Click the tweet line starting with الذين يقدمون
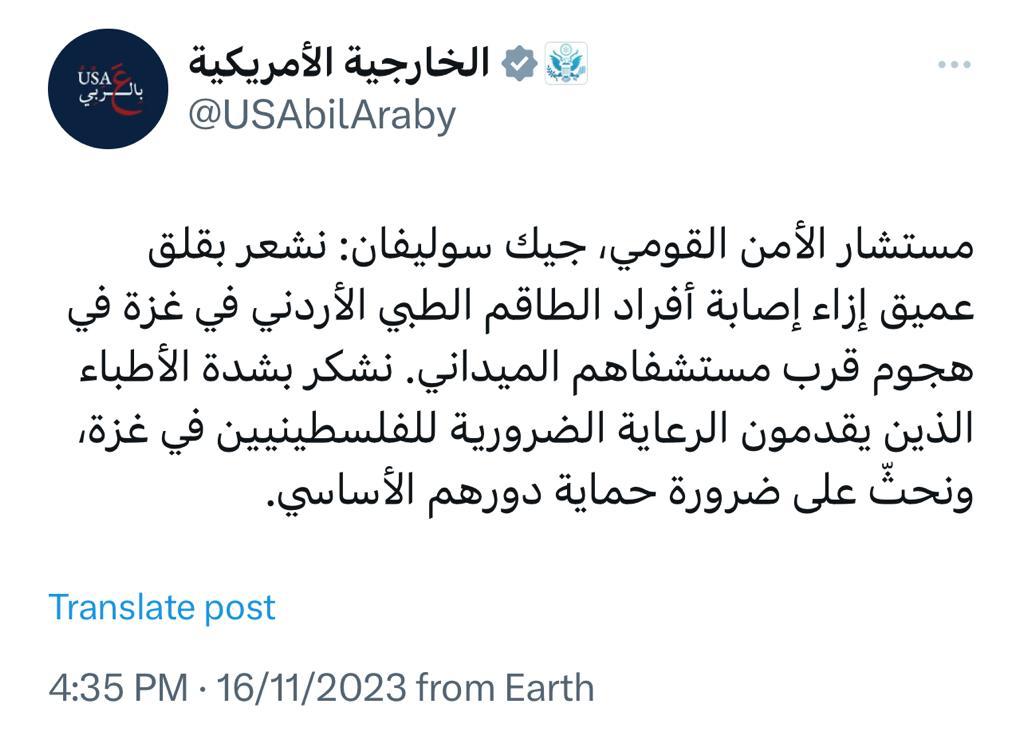Viewport: 1024px width, 740px height. coord(526,430)
